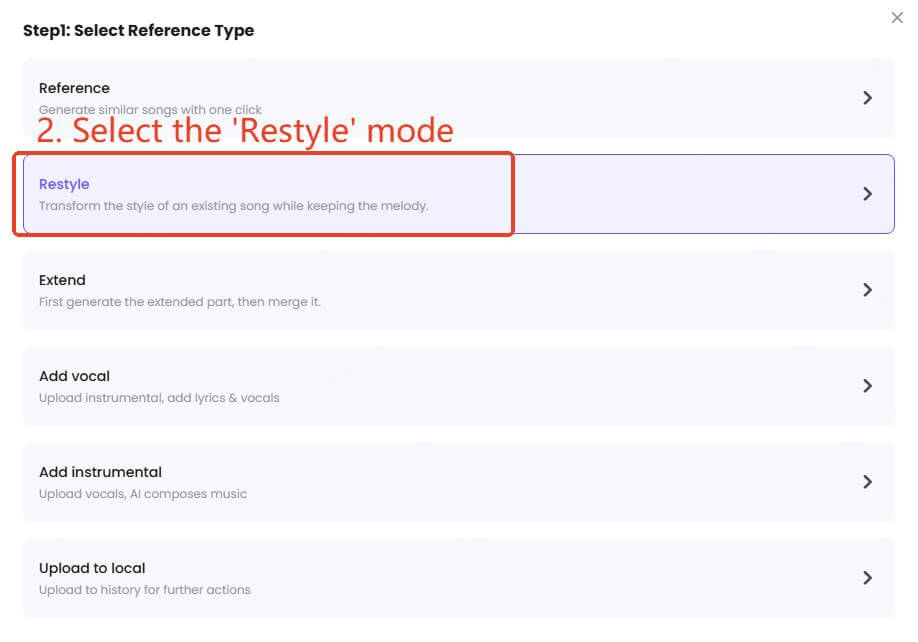Close the Select Reference Type dialog
918x642 pixels.
coord(897,17)
